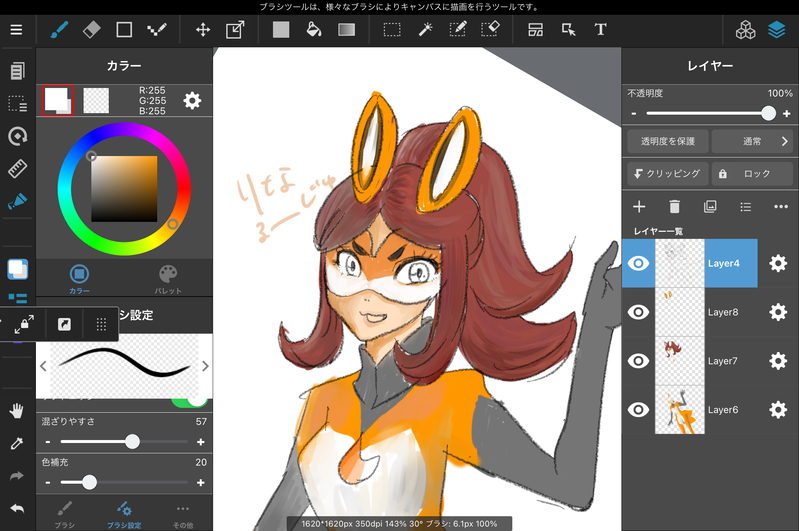Toggle クリッピング clipping
Viewport: 799px width, 531px height.
click(668, 173)
